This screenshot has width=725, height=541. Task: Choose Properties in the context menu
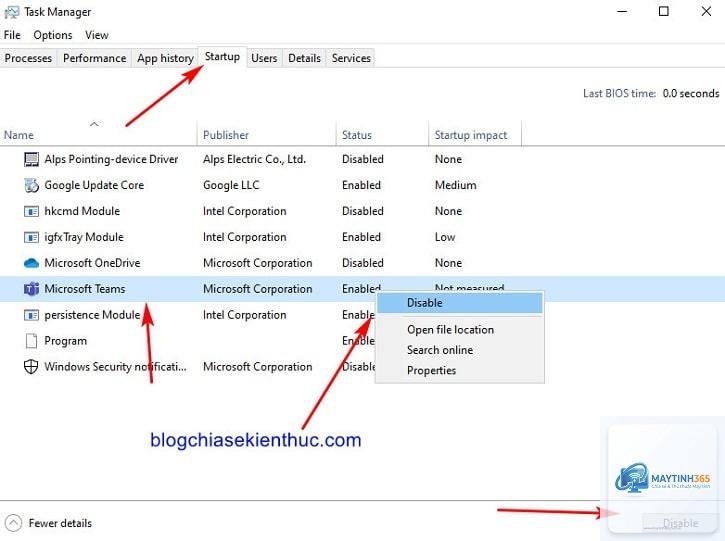tap(460, 370)
